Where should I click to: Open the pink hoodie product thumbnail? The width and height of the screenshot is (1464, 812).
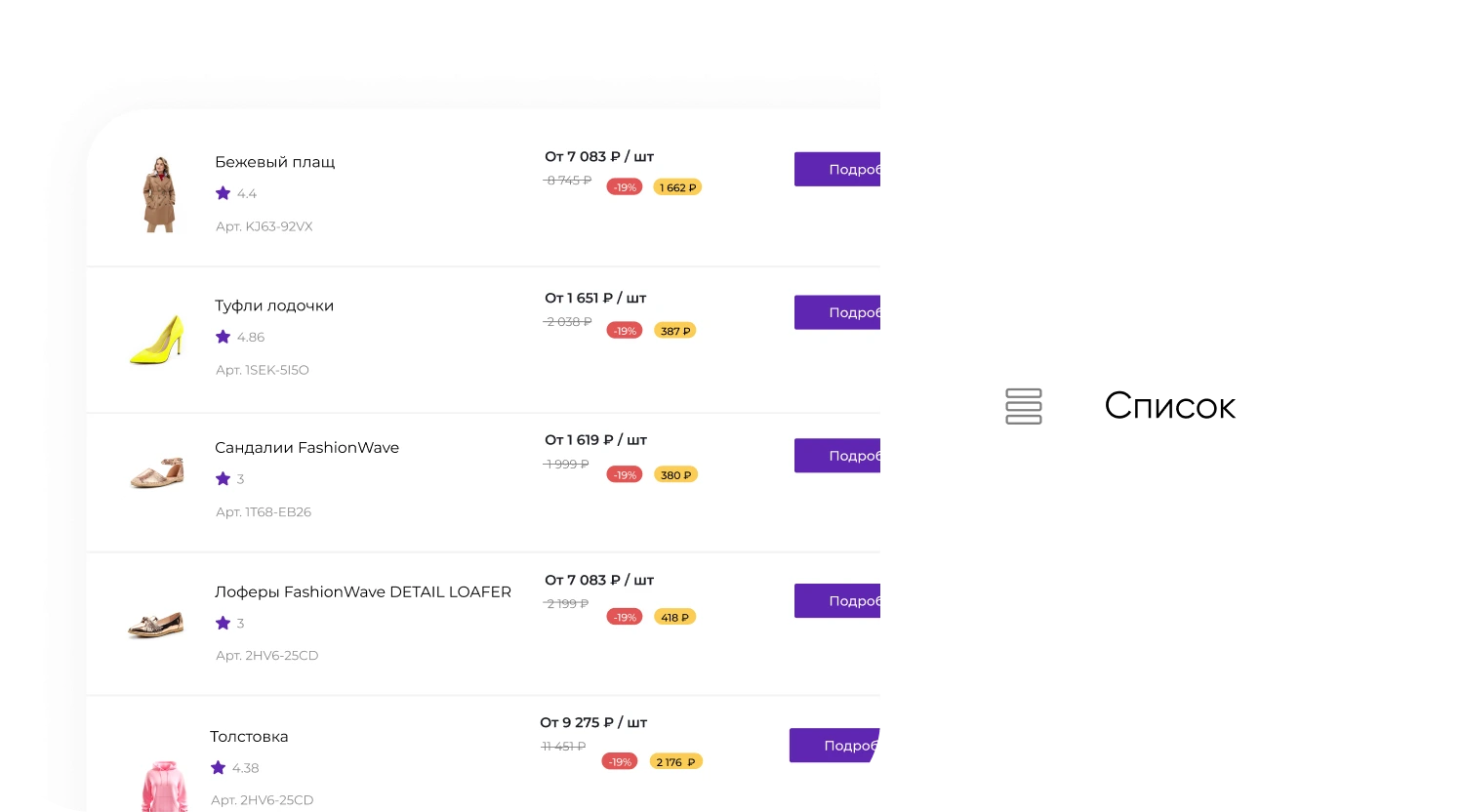[165, 787]
